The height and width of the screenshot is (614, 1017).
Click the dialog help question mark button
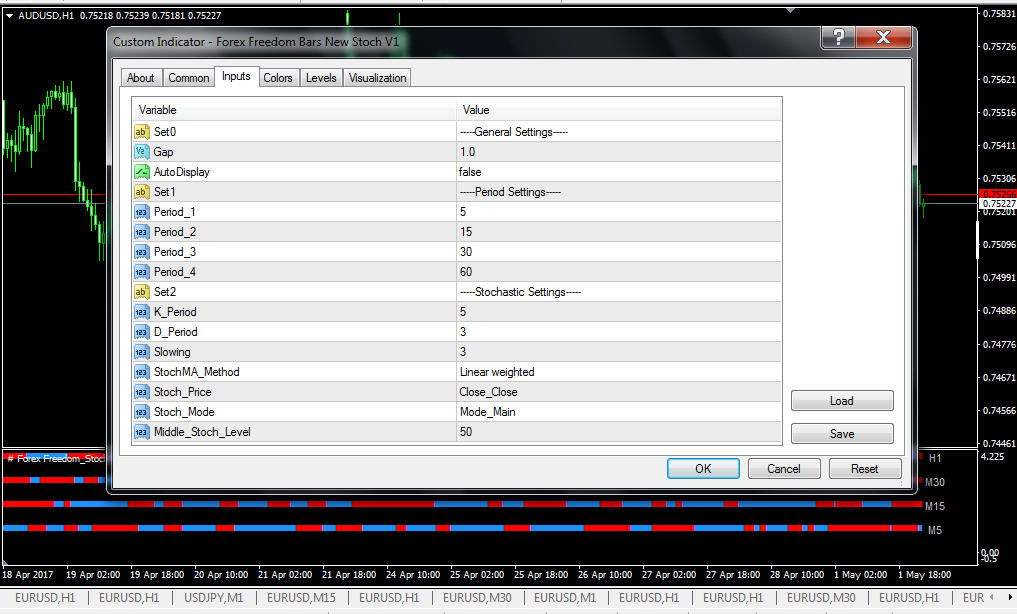click(x=838, y=38)
